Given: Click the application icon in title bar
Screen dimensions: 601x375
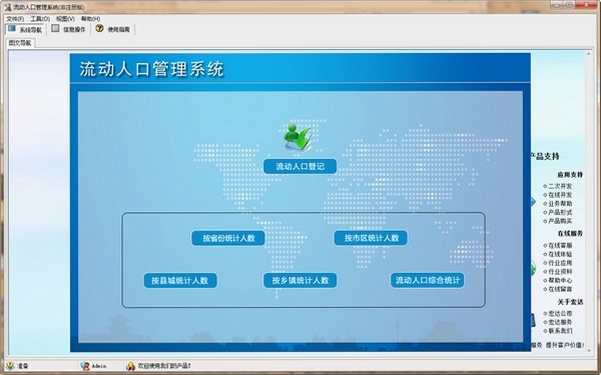Looking at the screenshot, I should coord(8,7).
